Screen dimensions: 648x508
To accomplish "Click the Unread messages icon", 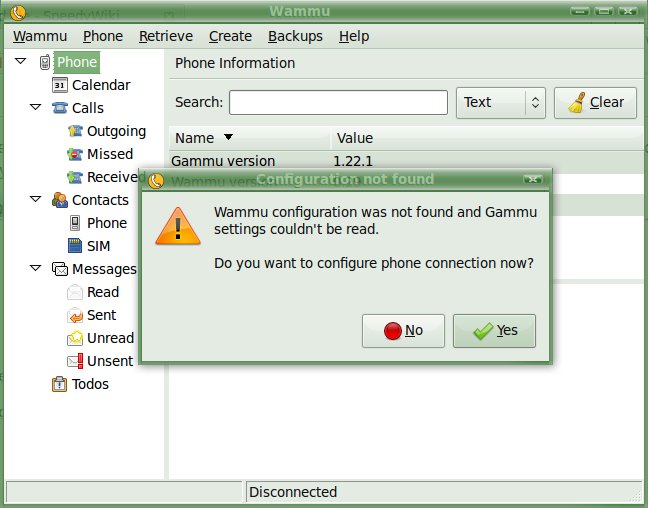I will coord(75,338).
